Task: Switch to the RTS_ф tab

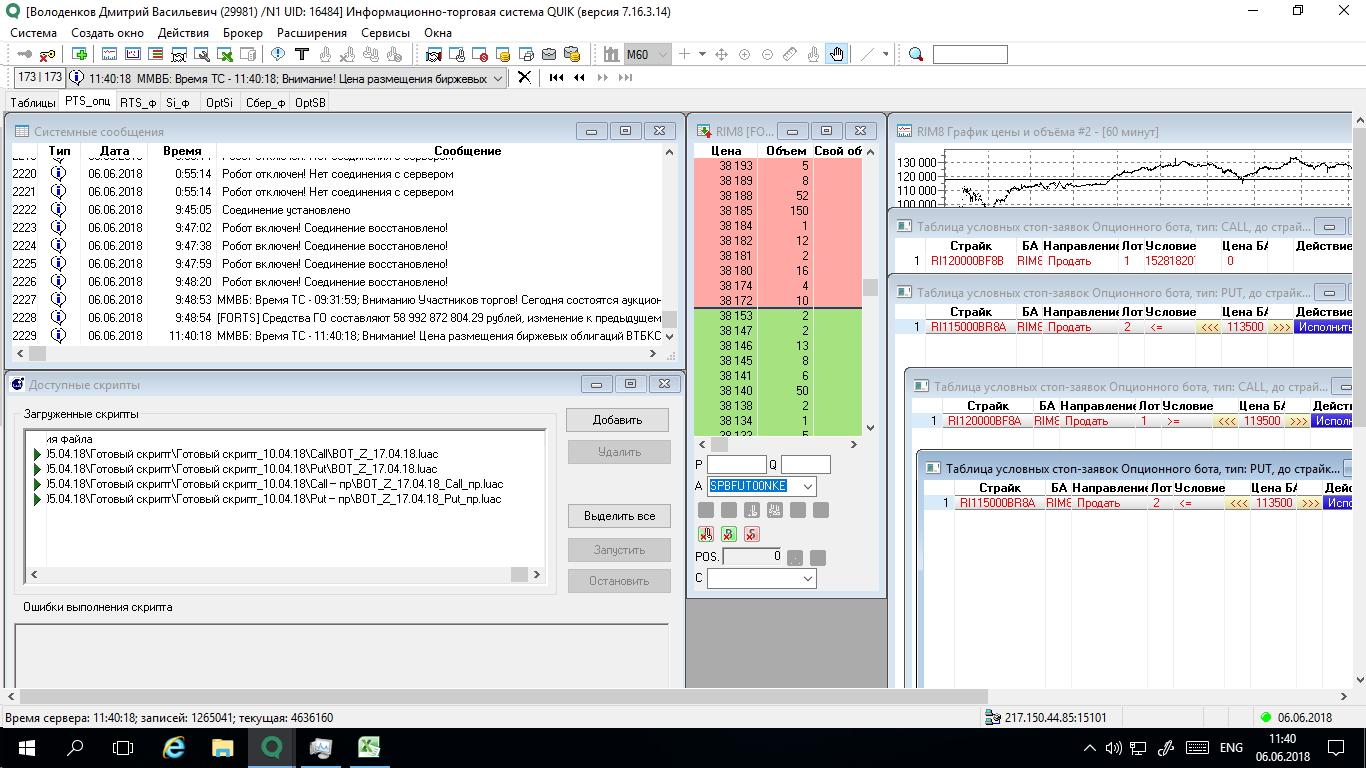Action: (x=137, y=102)
